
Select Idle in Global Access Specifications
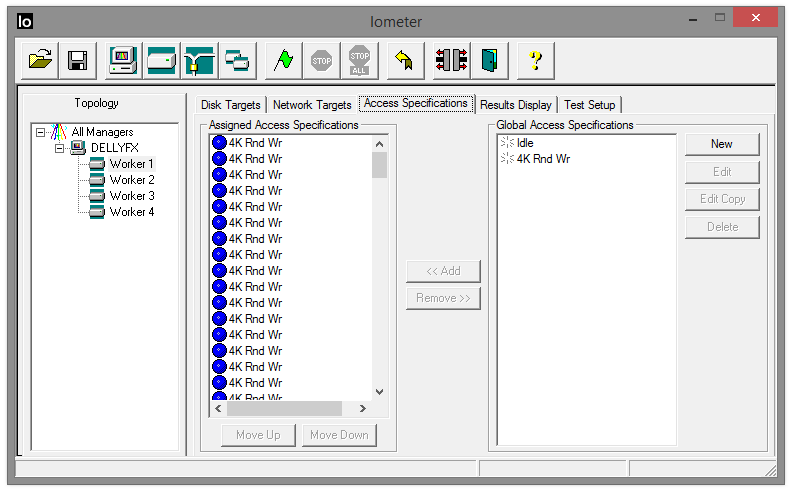525,143
